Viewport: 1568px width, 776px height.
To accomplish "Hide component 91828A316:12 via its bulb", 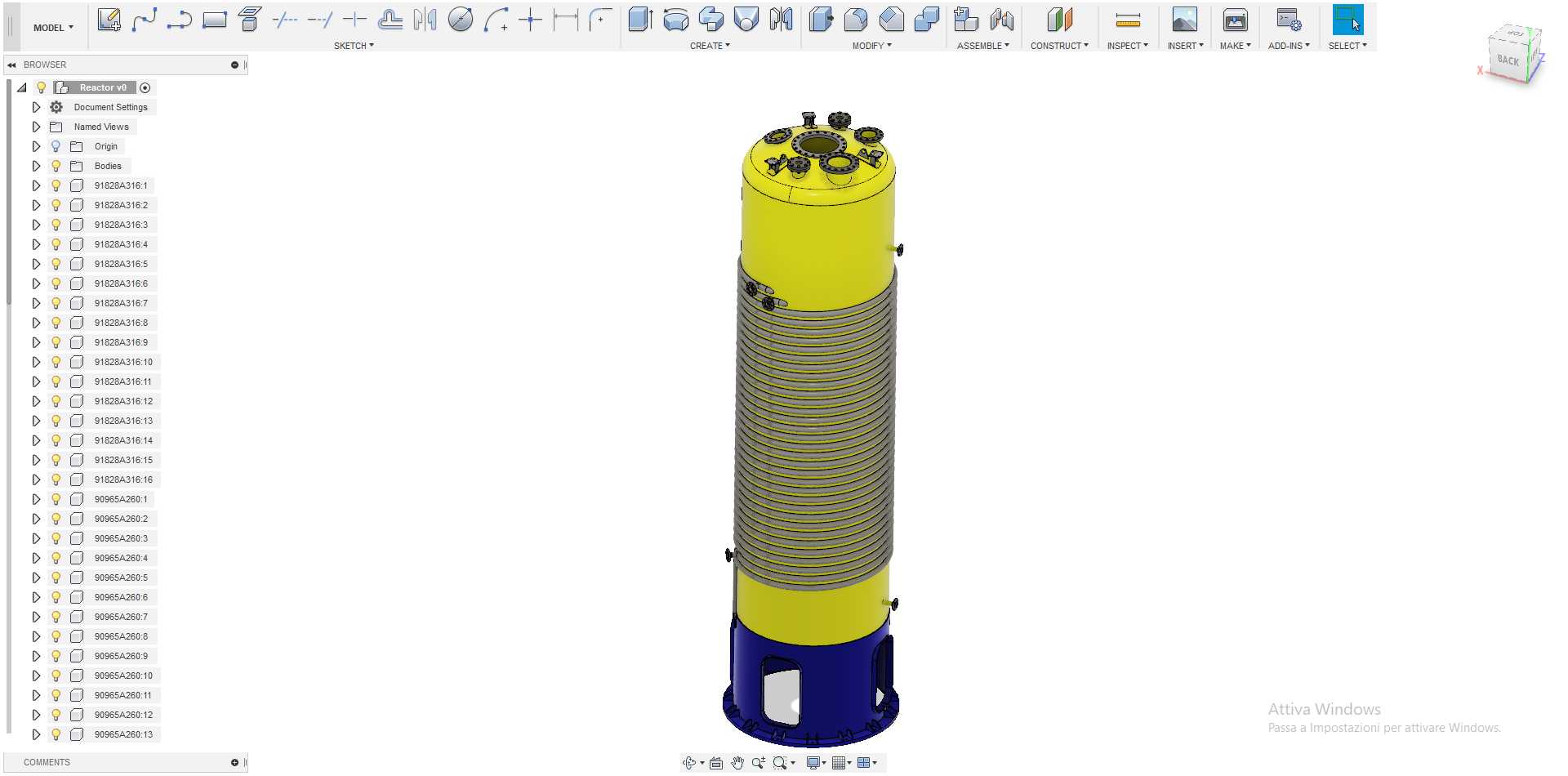I will click(56, 401).
